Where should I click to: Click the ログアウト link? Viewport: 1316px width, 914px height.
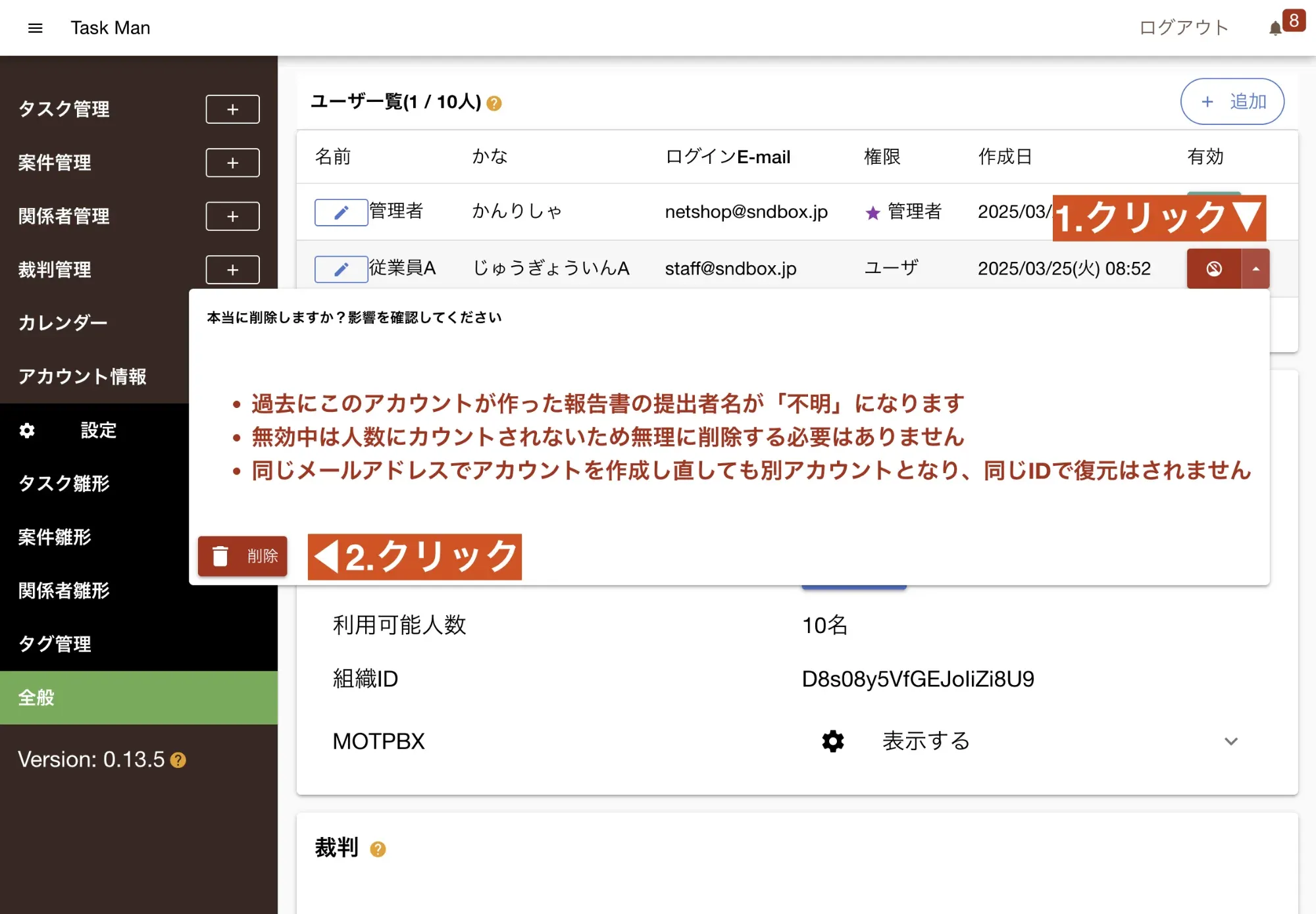pyautogui.click(x=1183, y=28)
